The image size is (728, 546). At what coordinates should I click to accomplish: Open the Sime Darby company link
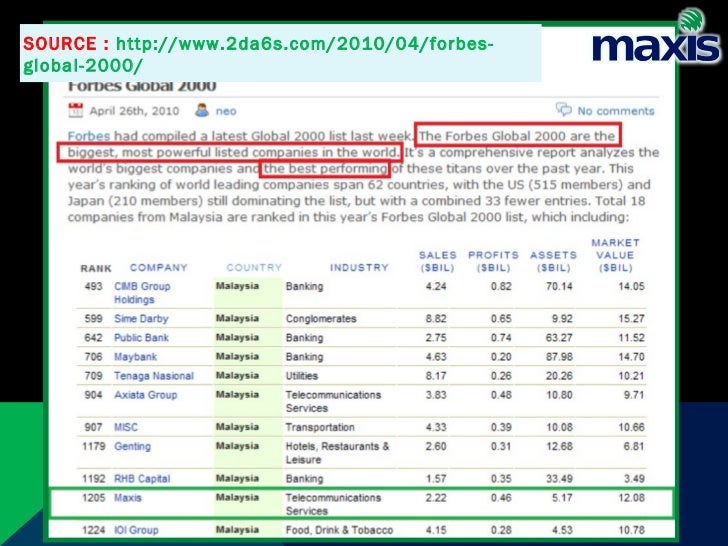pos(141,318)
